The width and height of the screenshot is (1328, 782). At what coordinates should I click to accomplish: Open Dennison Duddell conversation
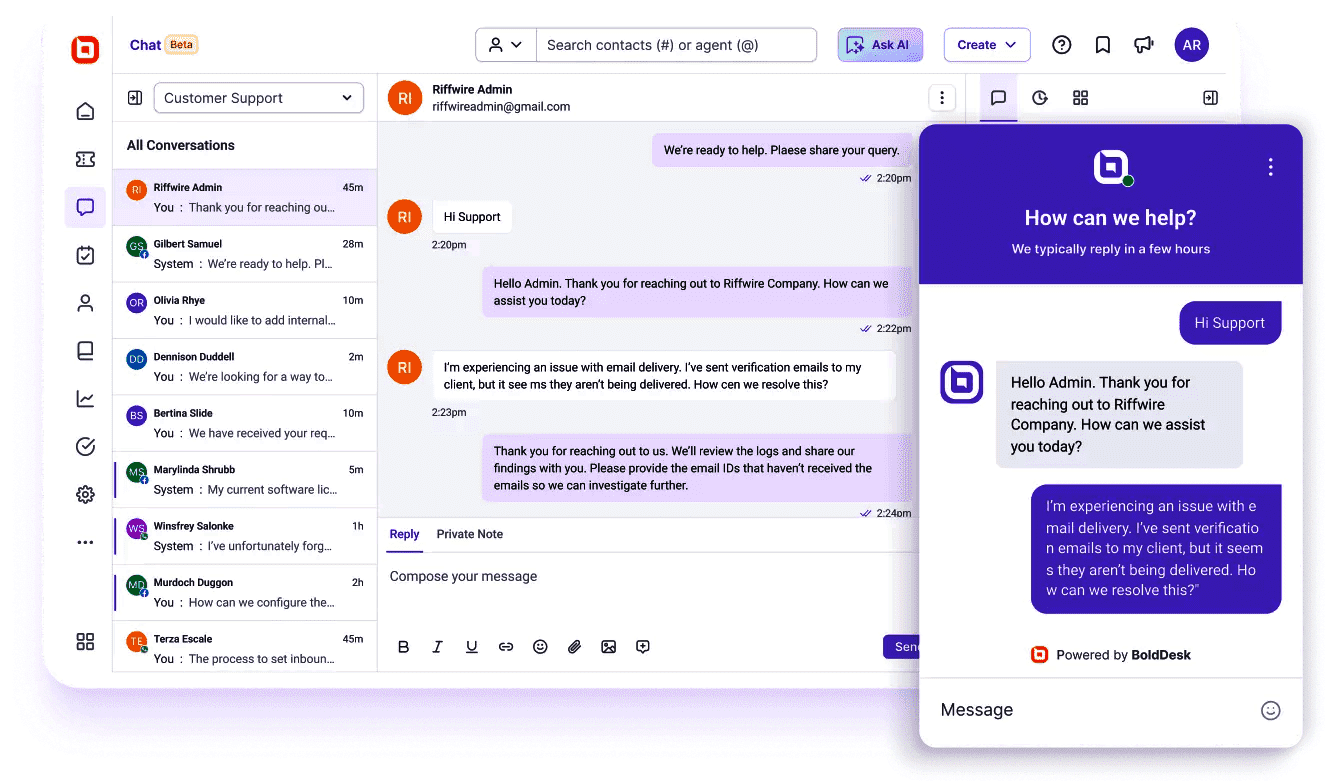[x=245, y=367]
